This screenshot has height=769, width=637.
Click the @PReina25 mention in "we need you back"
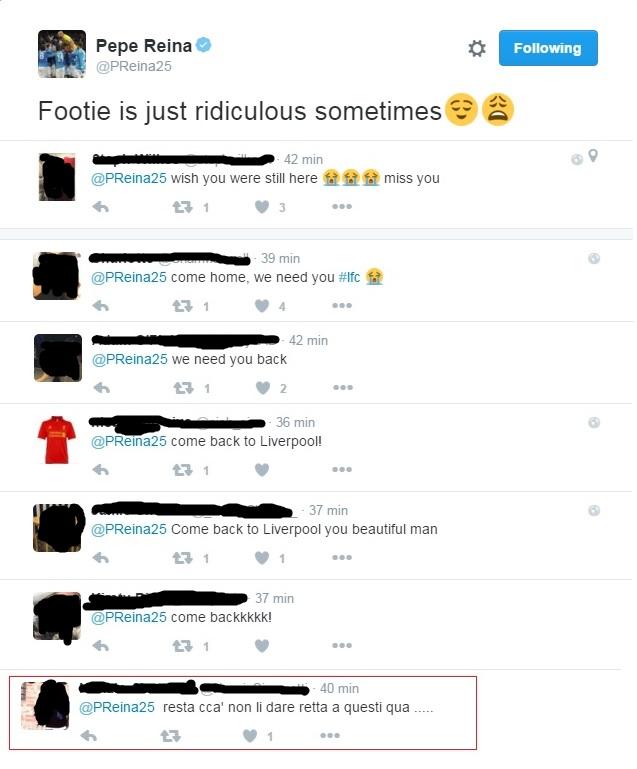tap(129, 359)
